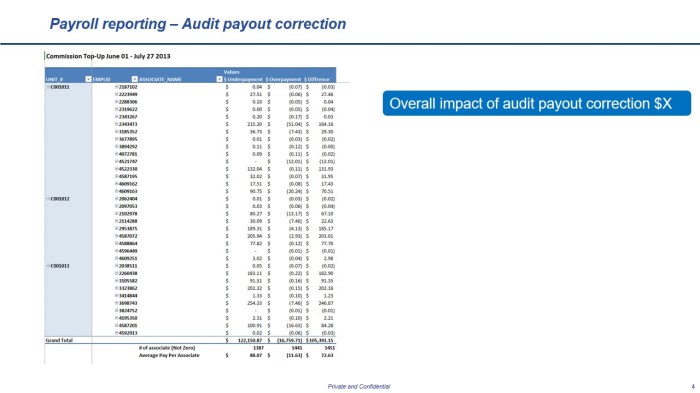The width and height of the screenshot is (700, 393).
Task: Expand employee row with underpayment 215.20
Action: [x=117, y=124]
